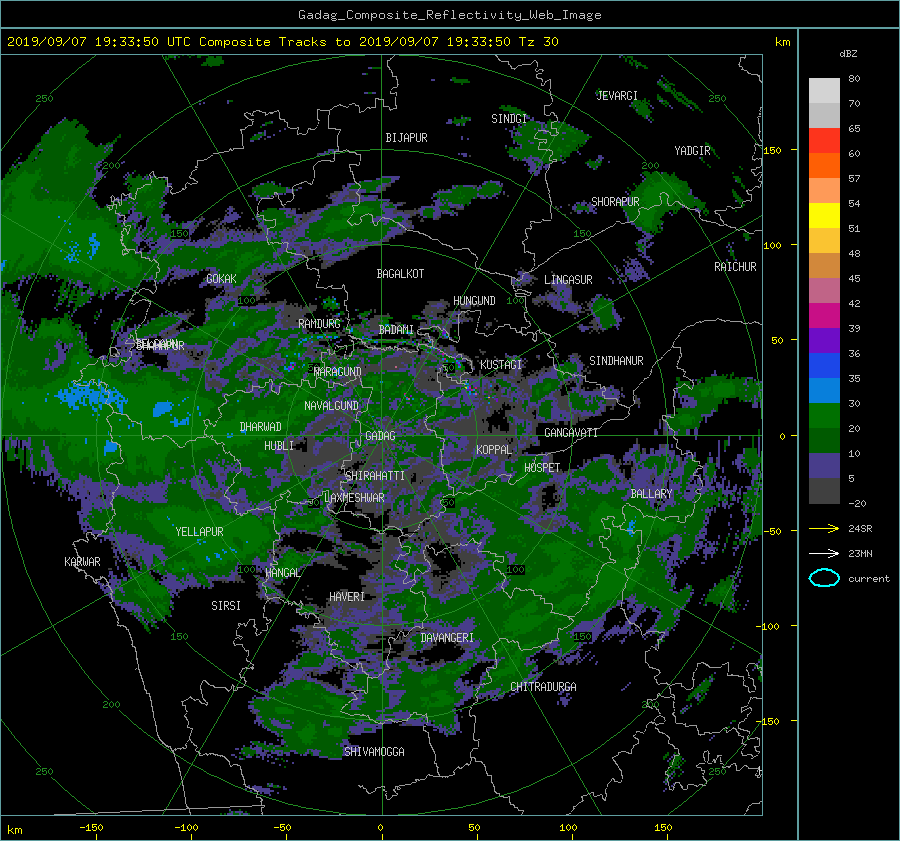The height and width of the screenshot is (841, 900).
Task: Click the '24SR' legend text
Action: point(860,529)
